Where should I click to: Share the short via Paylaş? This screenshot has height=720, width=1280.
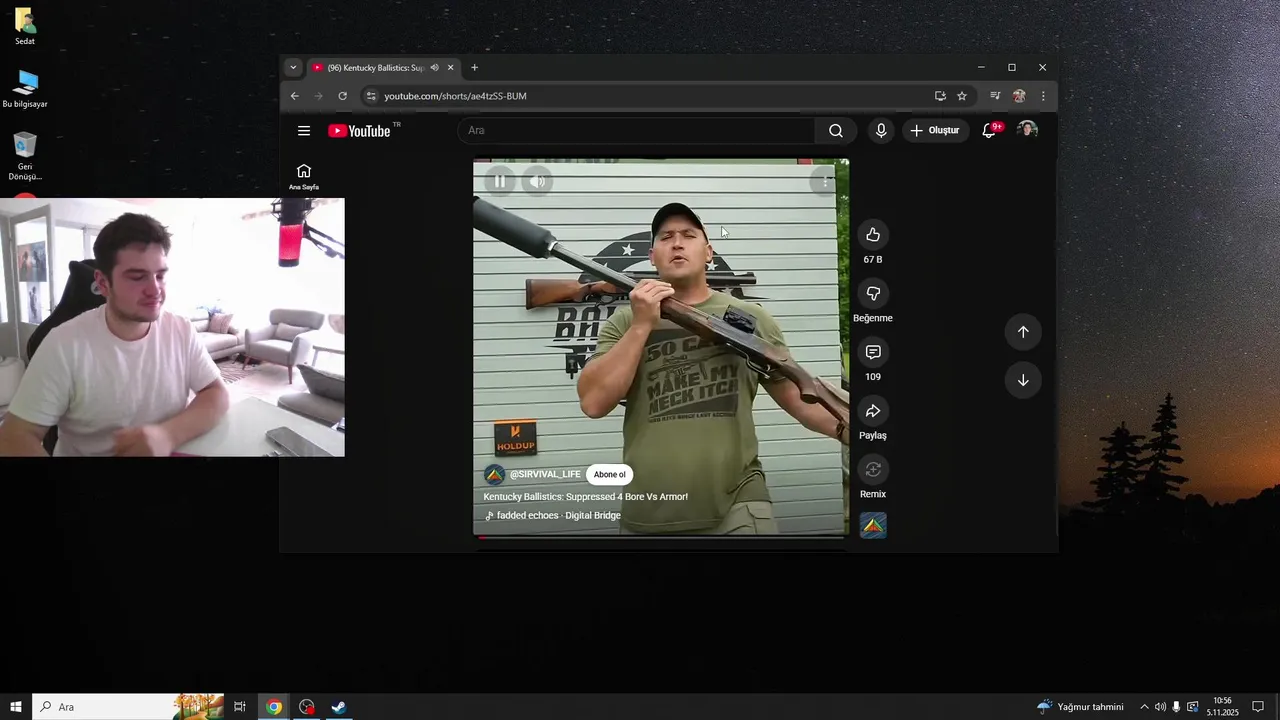pyautogui.click(x=873, y=411)
